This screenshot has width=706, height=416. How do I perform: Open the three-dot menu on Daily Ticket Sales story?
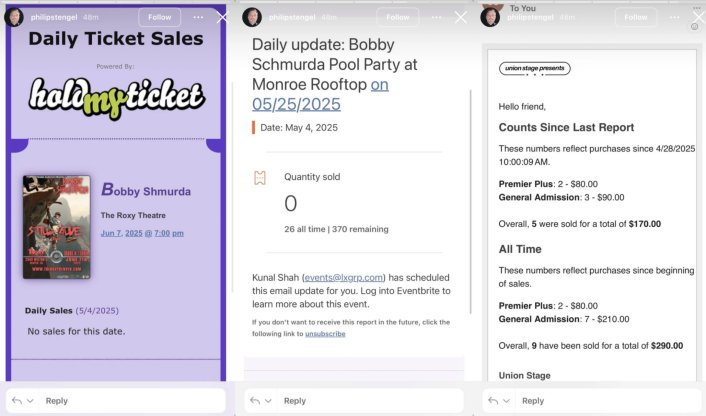(x=198, y=17)
